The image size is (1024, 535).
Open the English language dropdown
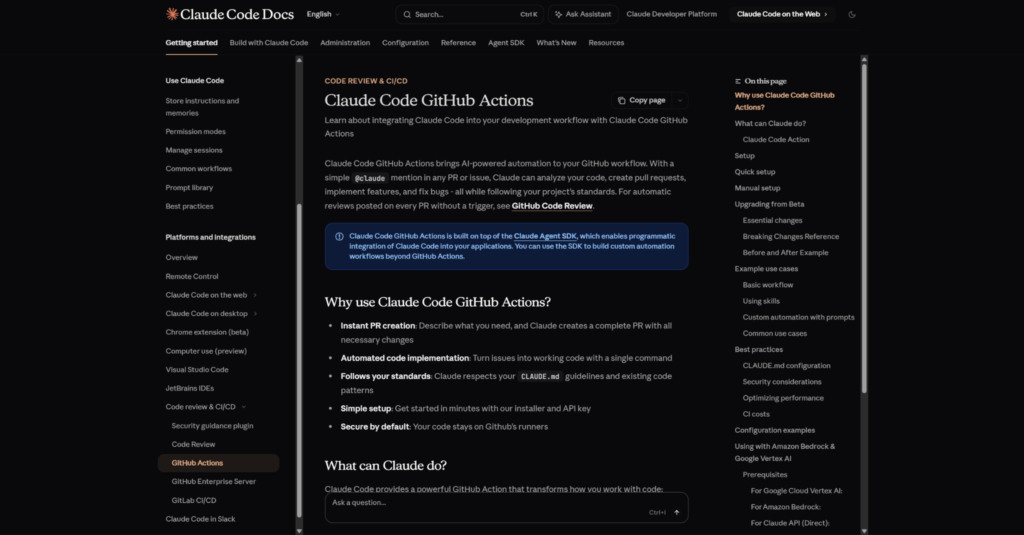[323, 14]
